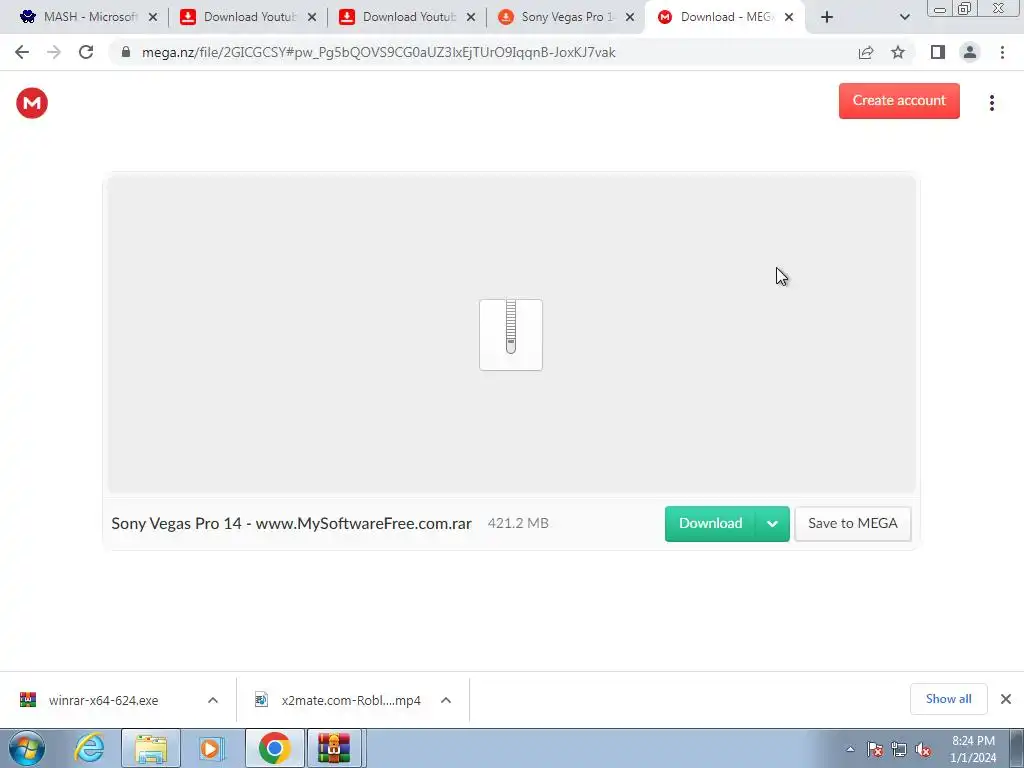The width and height of the screenshot is (1024, 768).
Task: Open a new tab with plus button
Action: [x=827, y=18]
